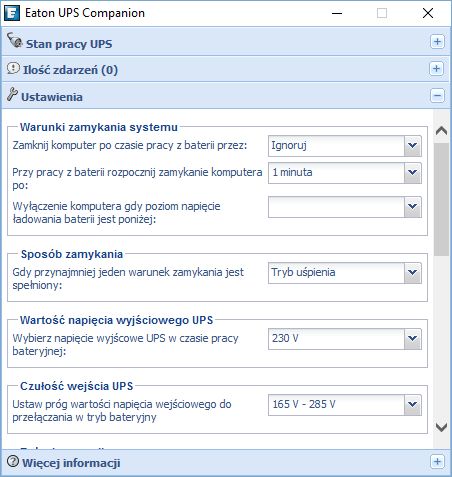This screenshot has height=477, width=452.
Task: Click the question mark icon beside Więcej informacji
Action: pos(13,461)
